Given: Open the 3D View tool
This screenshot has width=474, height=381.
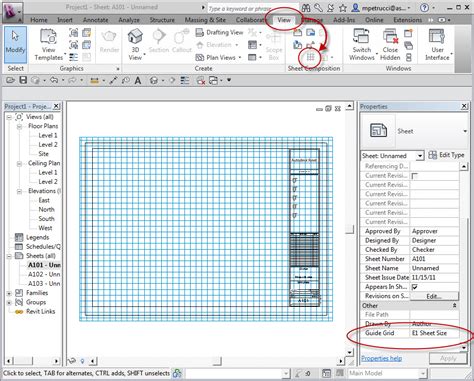Looking at the screenshot, I should (x=135, y=44).
